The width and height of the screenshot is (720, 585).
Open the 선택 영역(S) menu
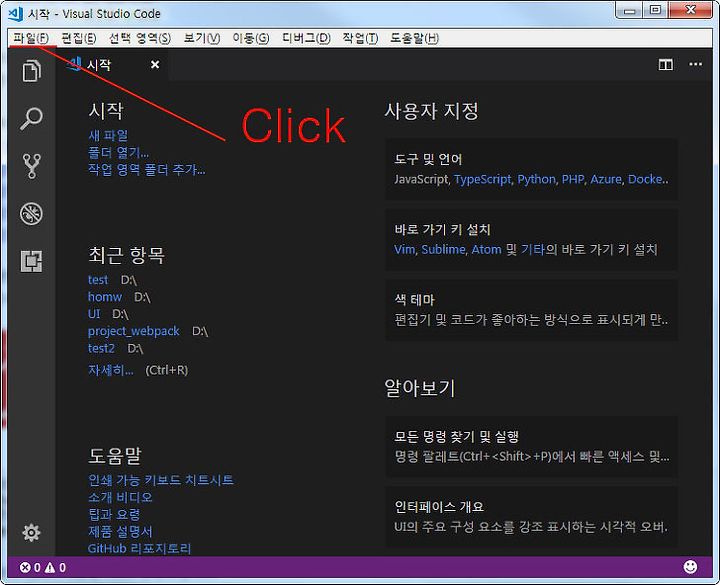(x=140, y=38)
